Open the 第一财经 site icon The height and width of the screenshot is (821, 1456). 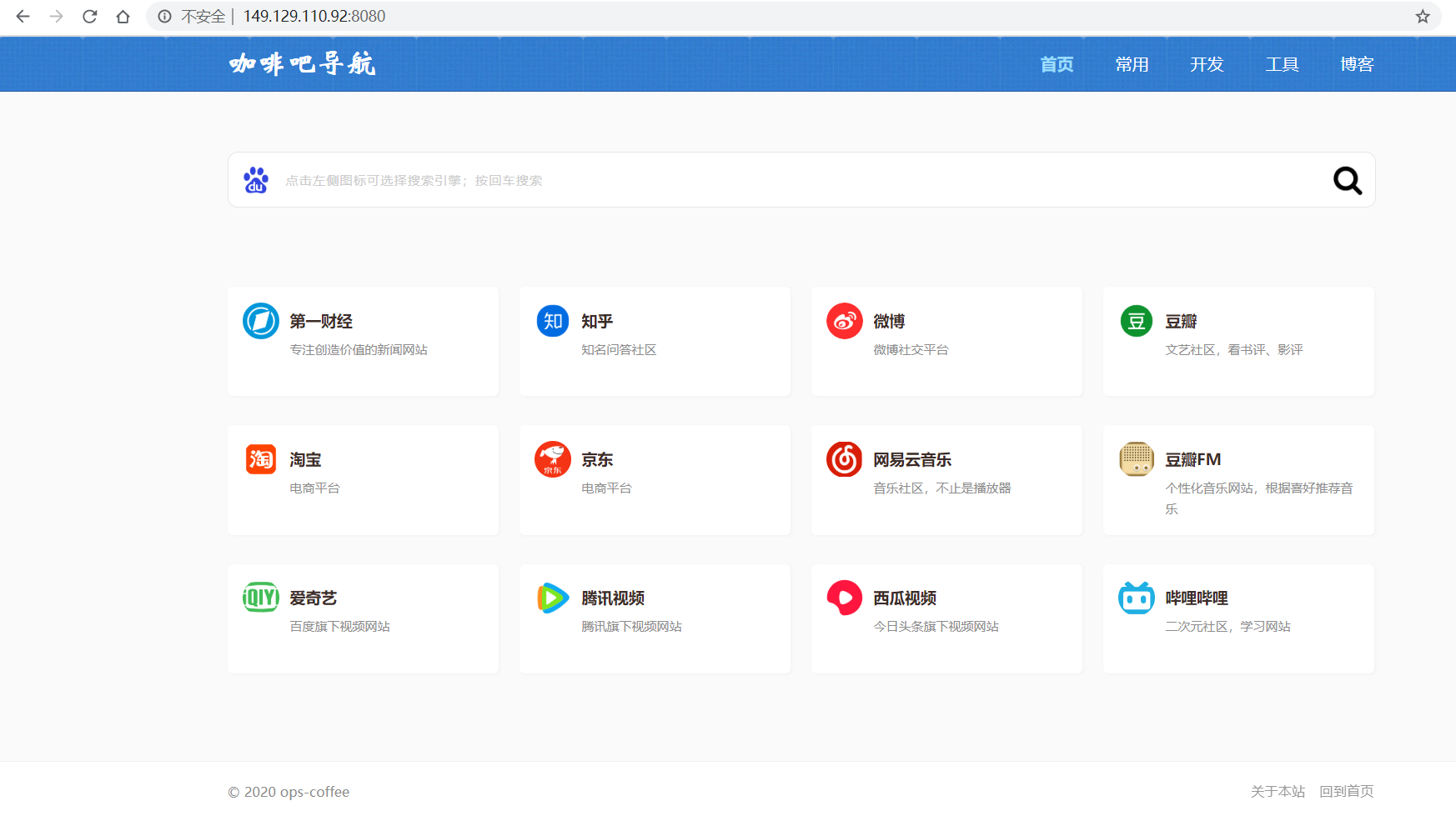(261, 321)
